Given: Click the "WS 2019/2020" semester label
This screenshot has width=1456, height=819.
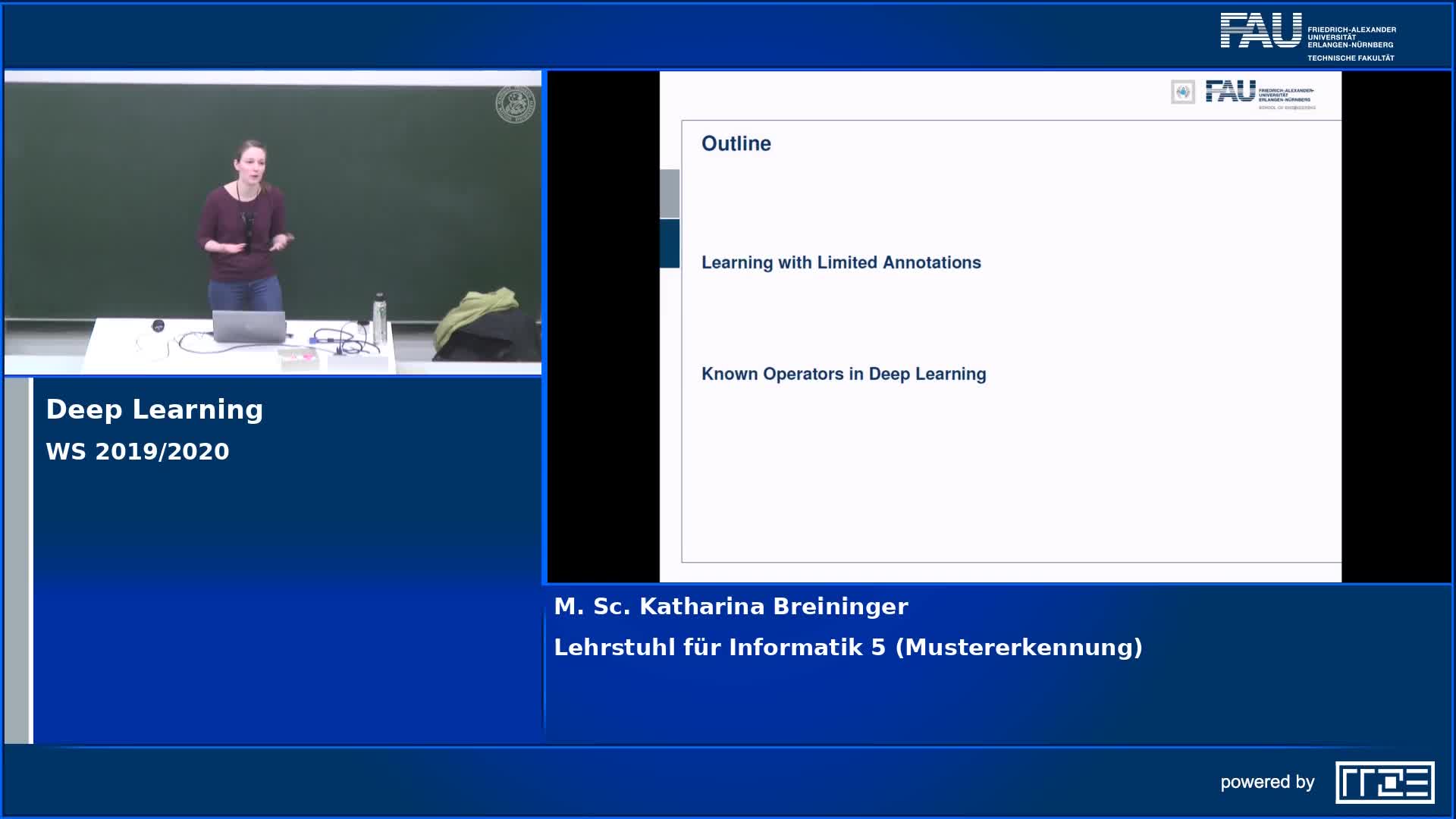Looking at the screenshot, I should pos(137,452).
